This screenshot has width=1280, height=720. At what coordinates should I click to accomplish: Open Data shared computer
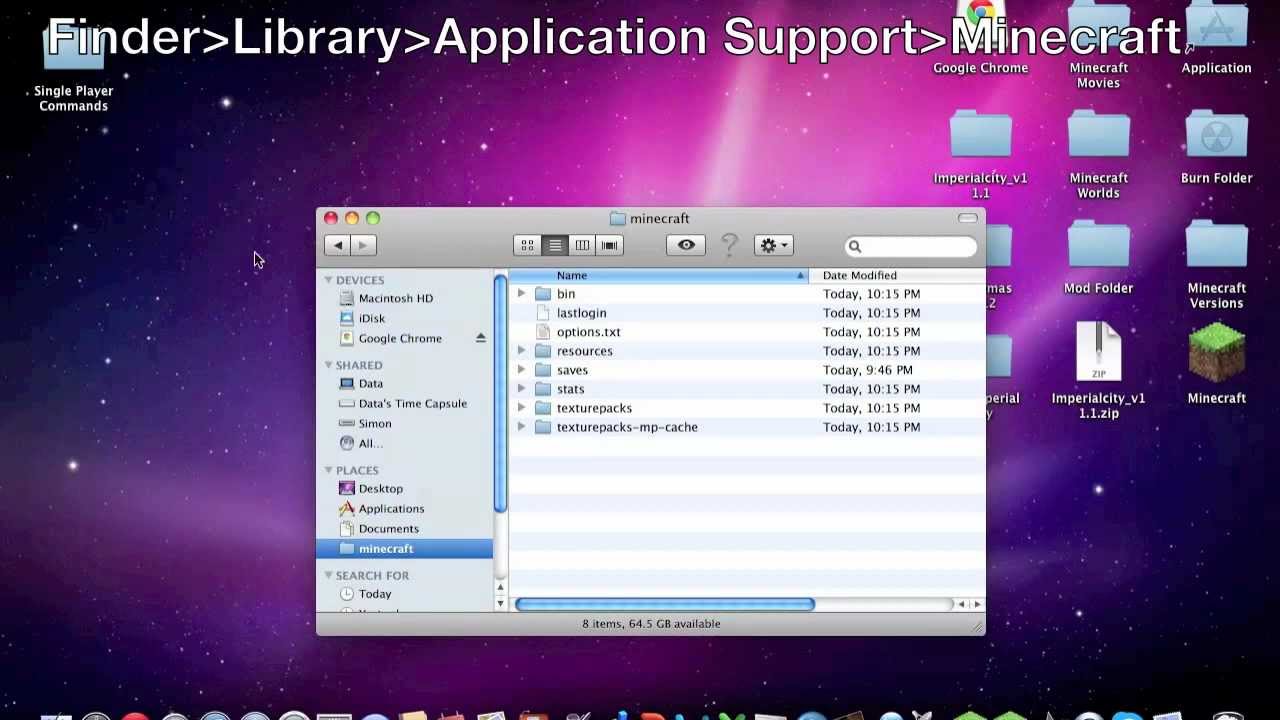[370, 383]
